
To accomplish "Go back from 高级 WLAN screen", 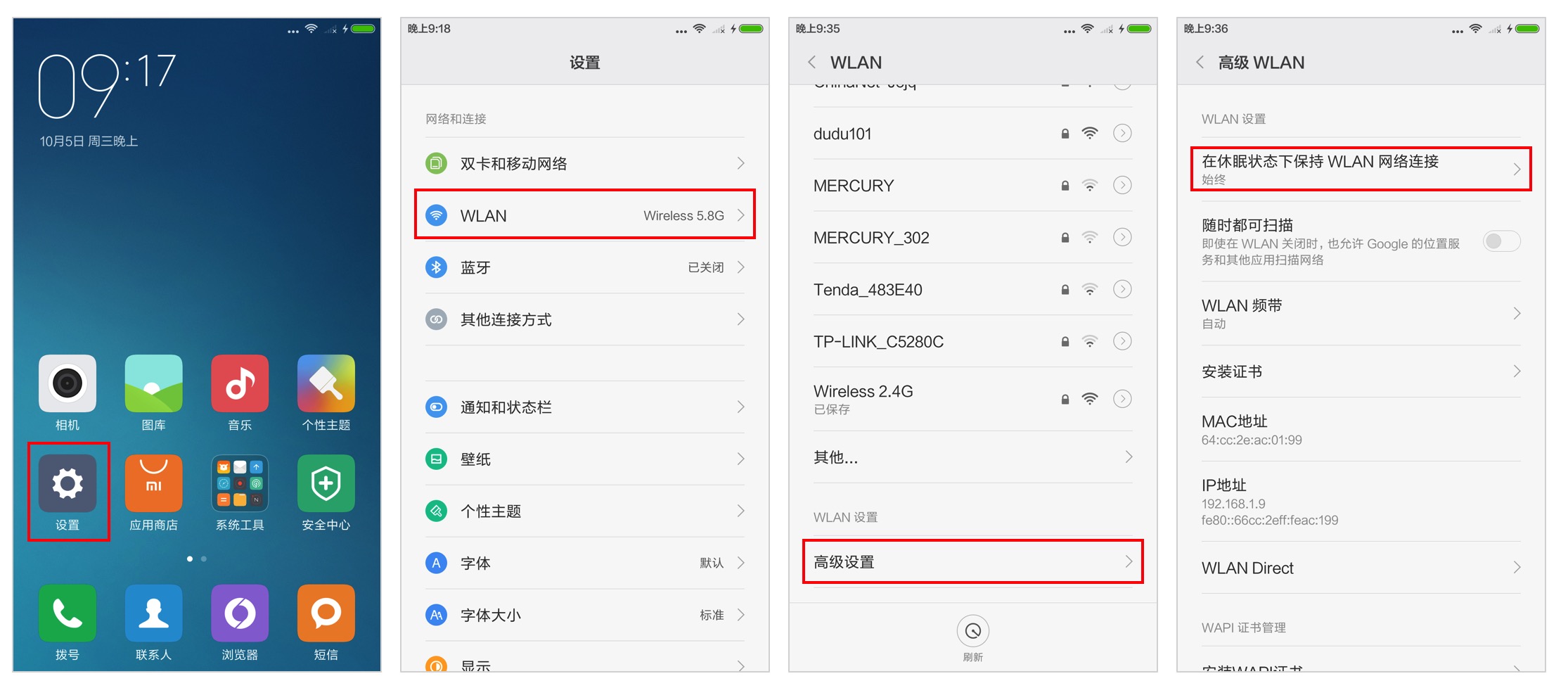I will 1200,62.
